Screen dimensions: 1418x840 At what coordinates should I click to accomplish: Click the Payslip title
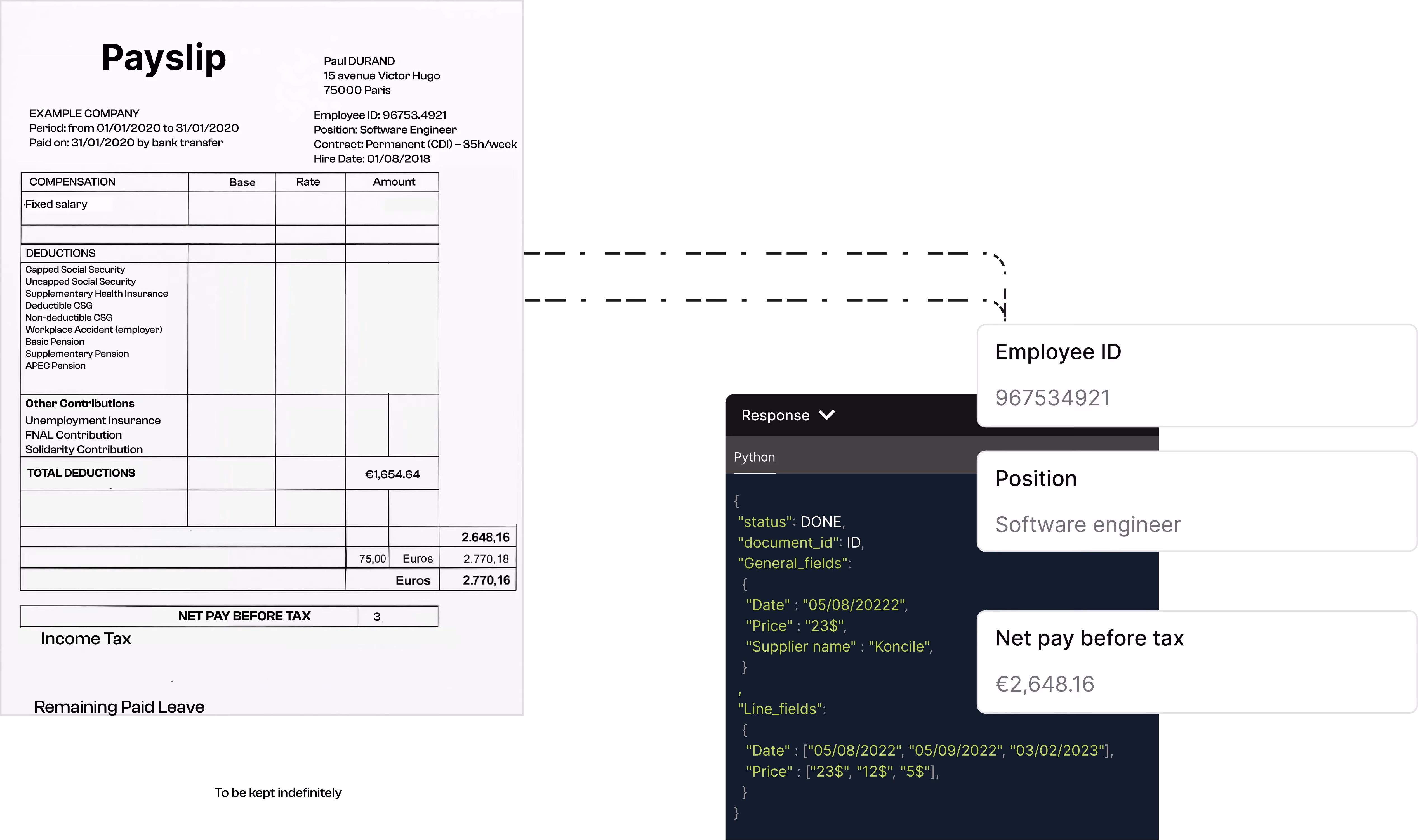coord(164,58)
